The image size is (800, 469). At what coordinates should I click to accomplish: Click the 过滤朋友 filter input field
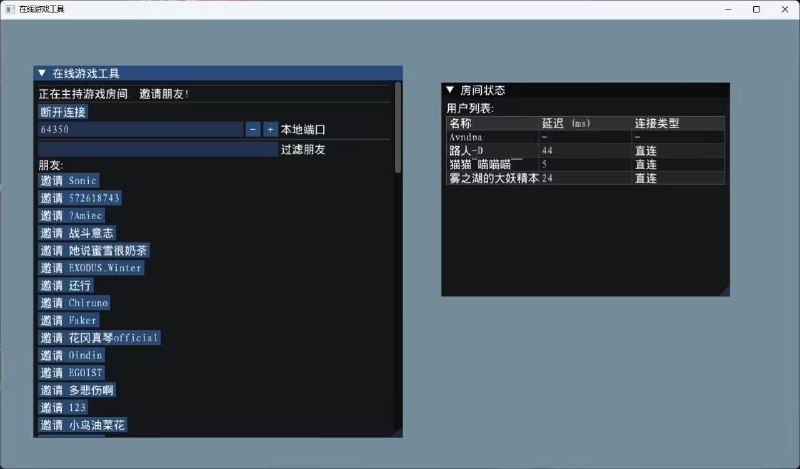[x=158, y=149]
